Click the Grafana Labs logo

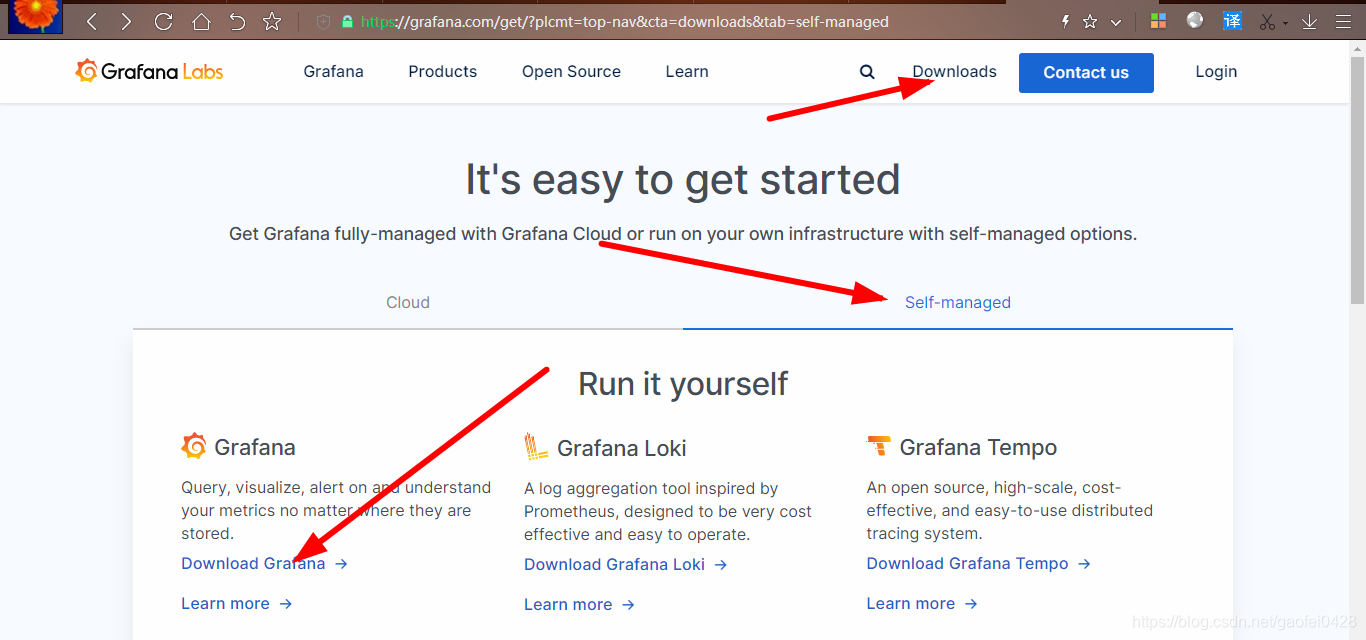pyautogui.click(x=150, y=71)
